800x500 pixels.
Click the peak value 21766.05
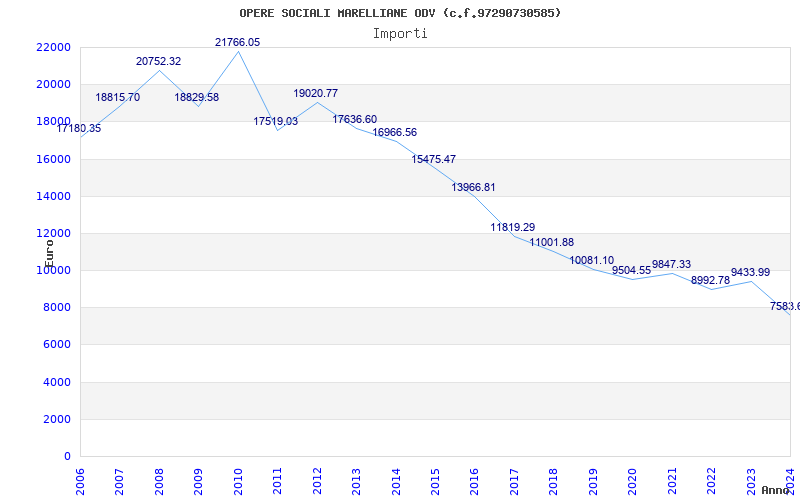[x=238, y=42]
